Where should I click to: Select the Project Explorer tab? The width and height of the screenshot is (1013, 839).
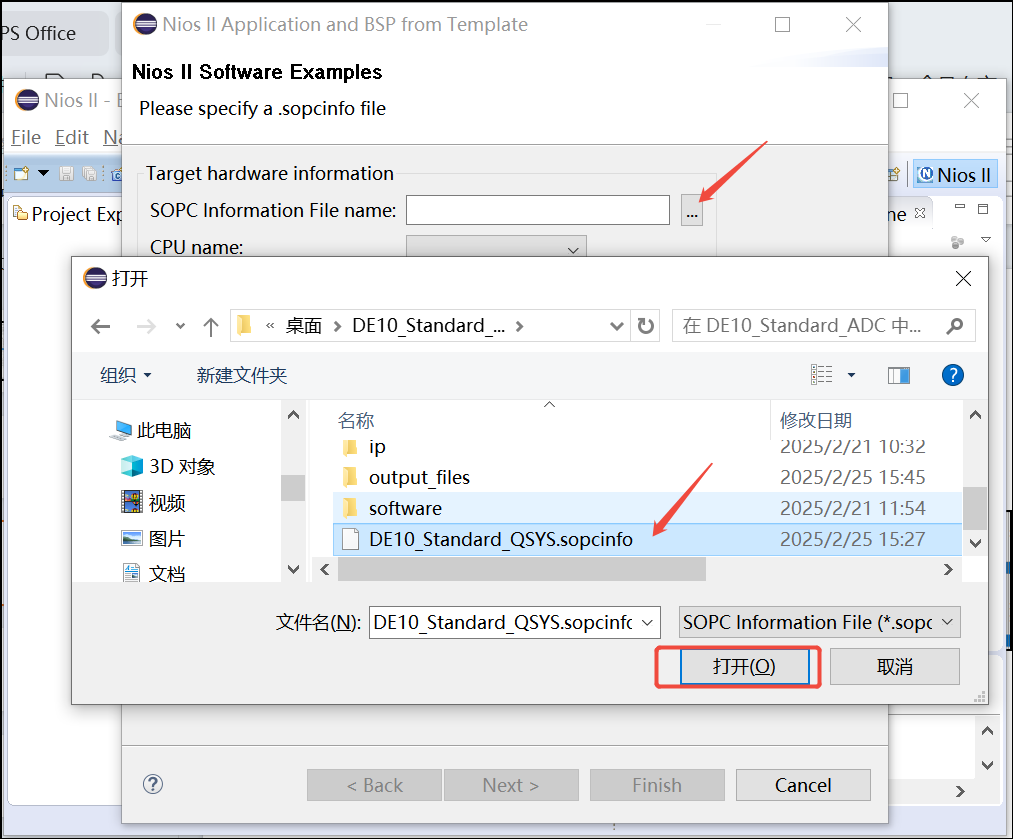[67, 214]
